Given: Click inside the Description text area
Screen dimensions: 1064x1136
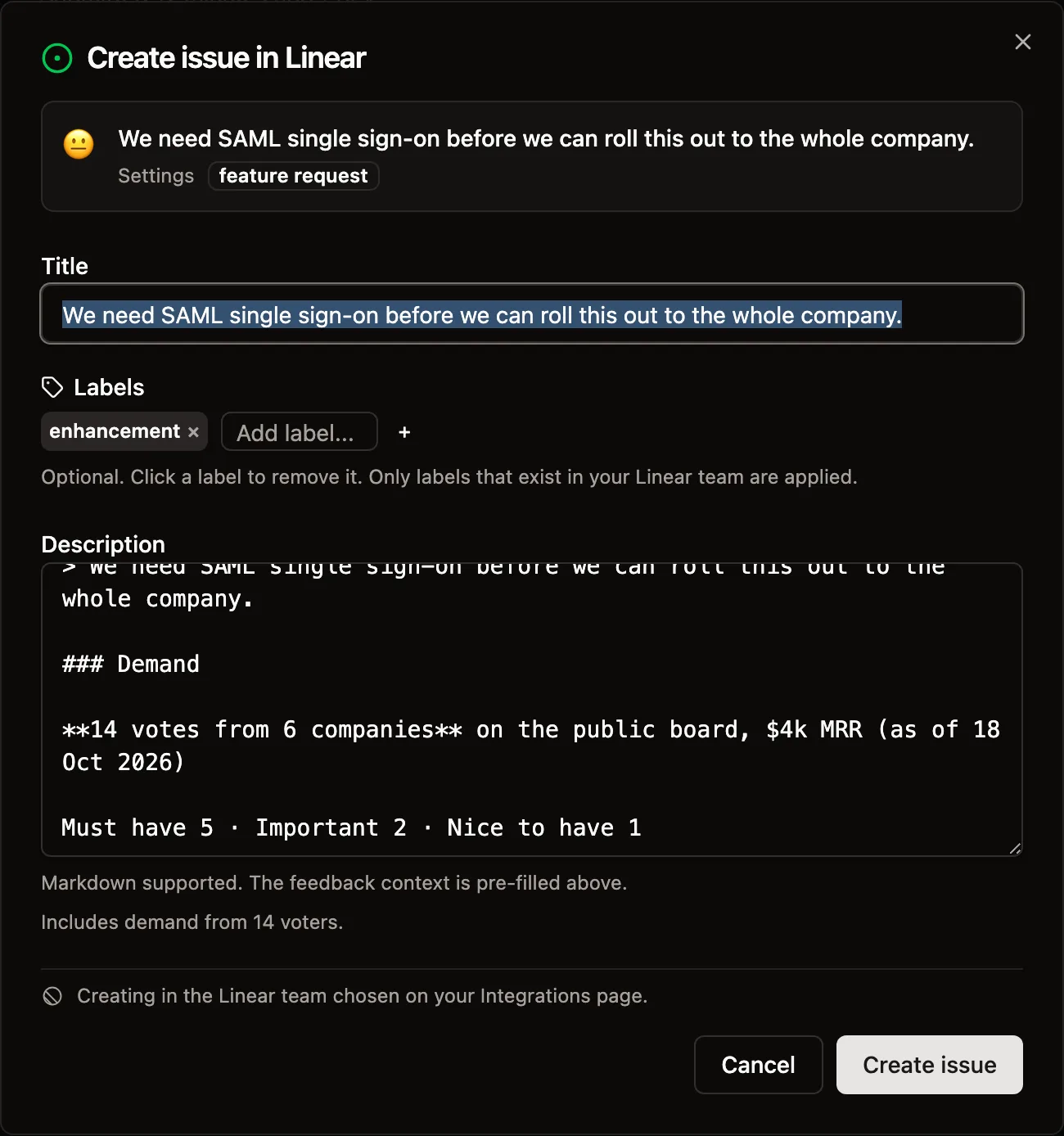Looking at the screenshot, I should pos(532,710).
